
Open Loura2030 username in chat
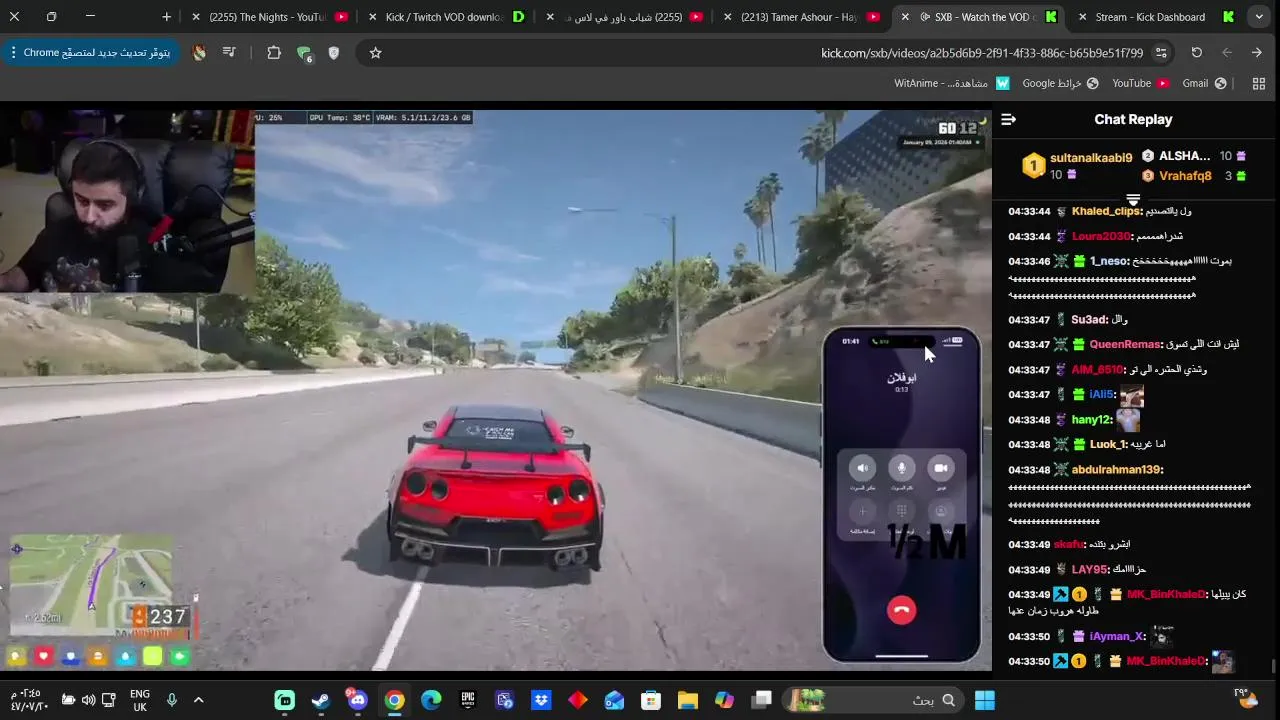(x=1101, y=237)
